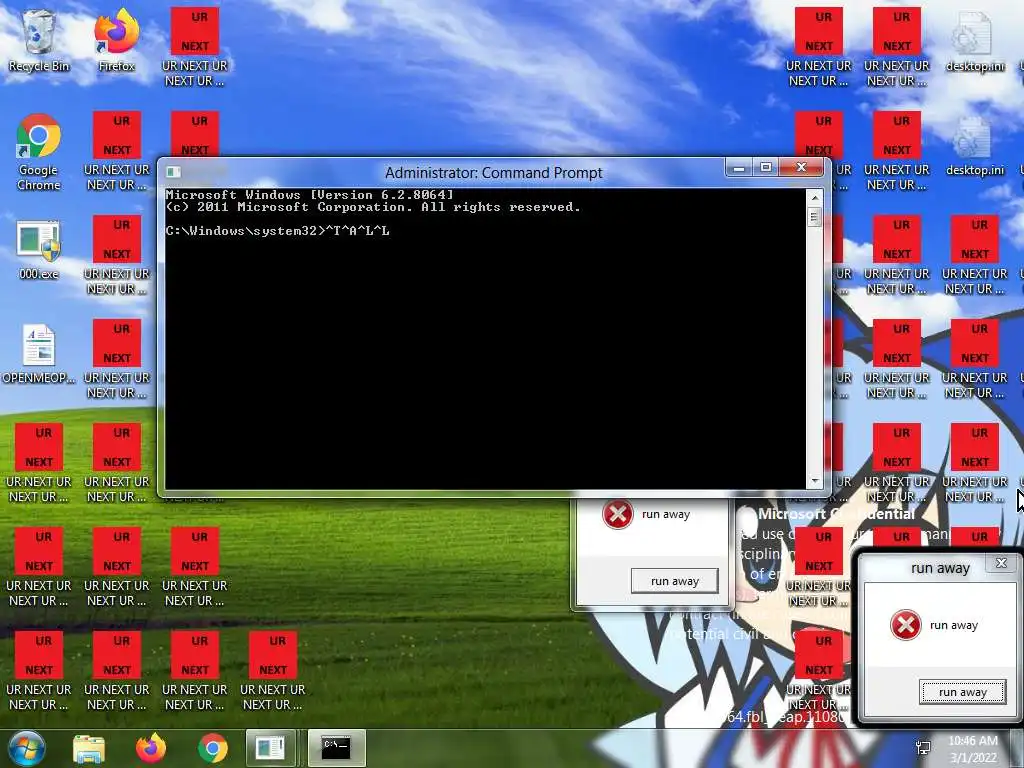Click the command line C:\Windows\system32 prompt
The width and height of the screenshot is (1024, 768).
pos(278,231)
